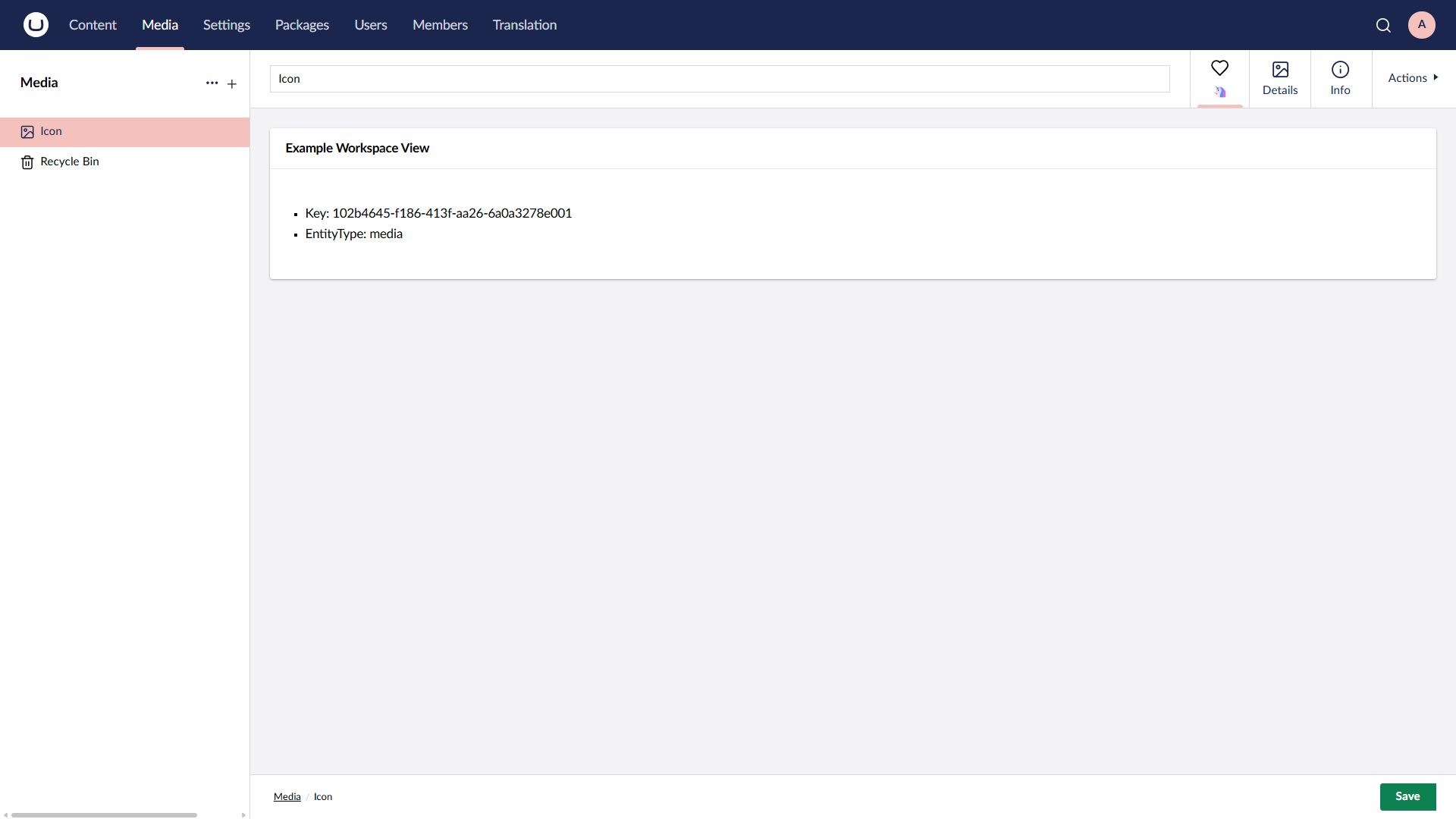The height and width of the screenshot is (819, 1456).
Task: Open the user avatar profile
Action: (1422, 24)
